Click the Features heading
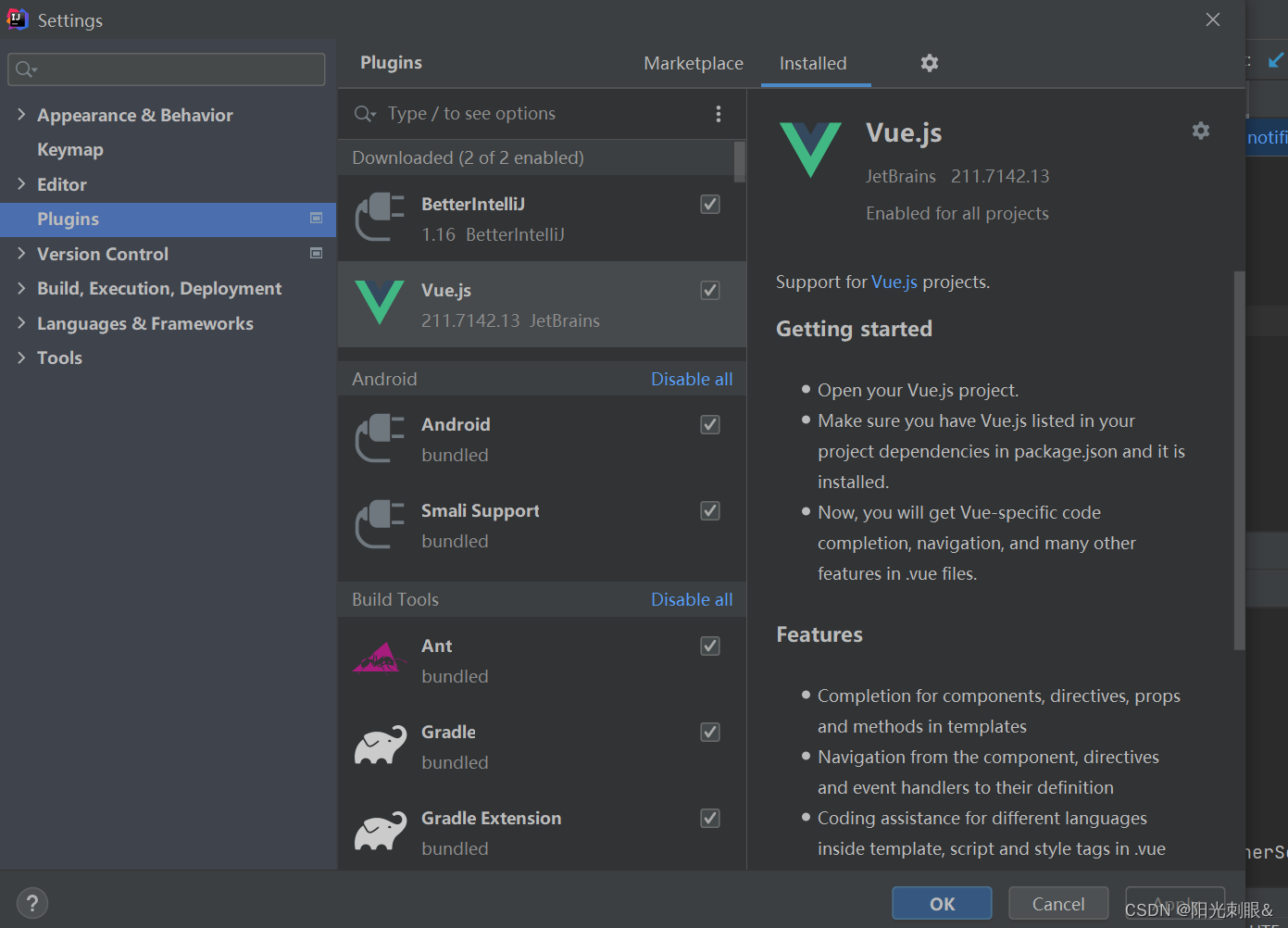 [819, 634]
